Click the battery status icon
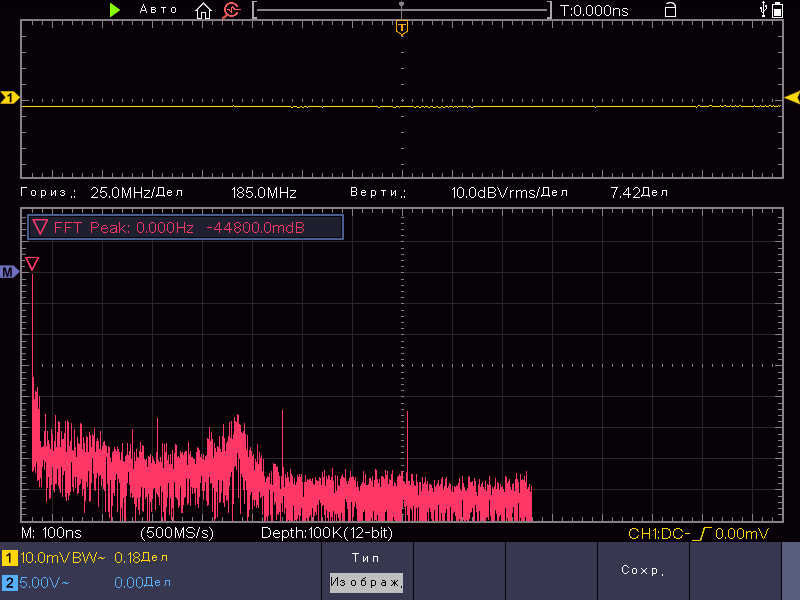The height and width of the screenshot is (600, 800). [x=777, y=10]
